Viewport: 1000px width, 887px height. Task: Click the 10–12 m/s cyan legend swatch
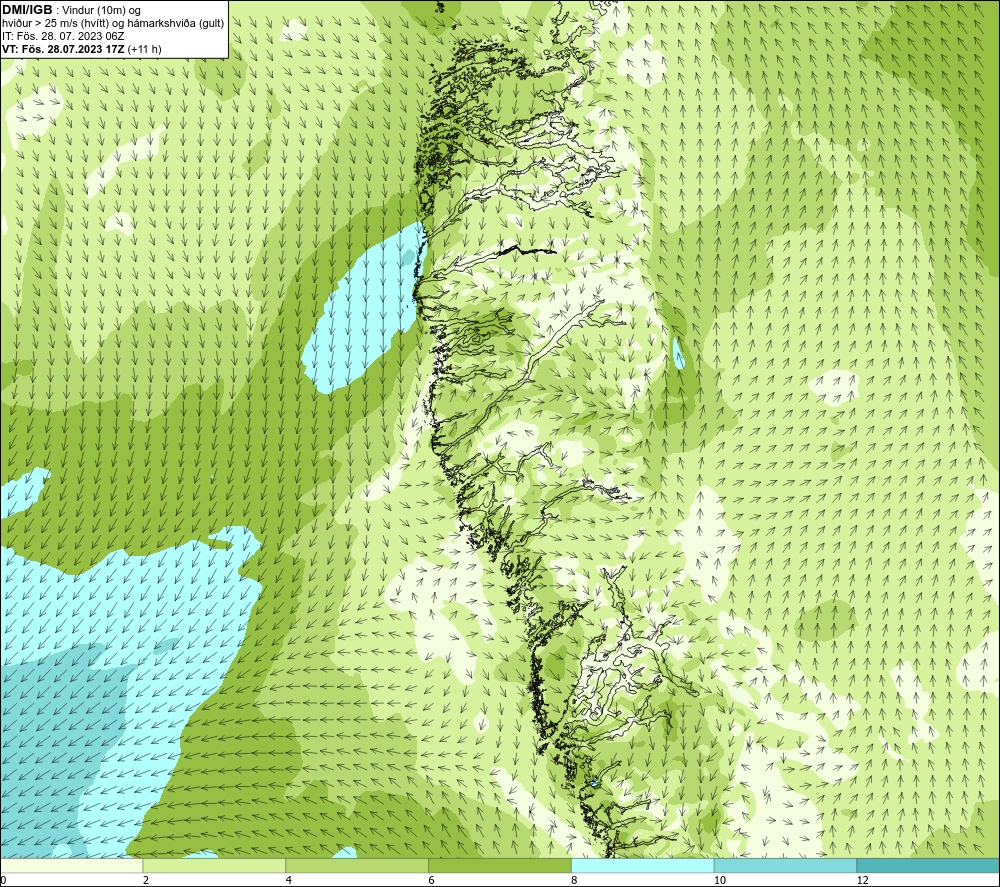[786, 865]
